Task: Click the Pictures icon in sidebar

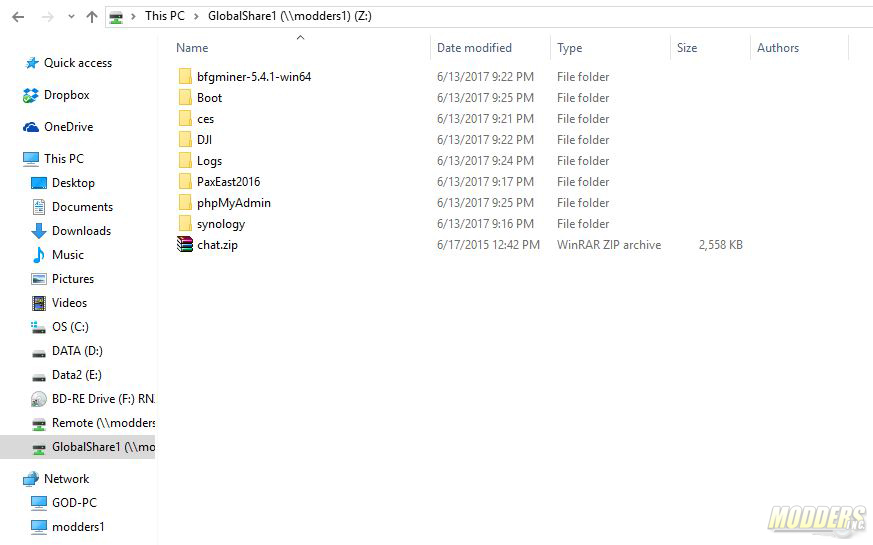Action: pos(38,278)
